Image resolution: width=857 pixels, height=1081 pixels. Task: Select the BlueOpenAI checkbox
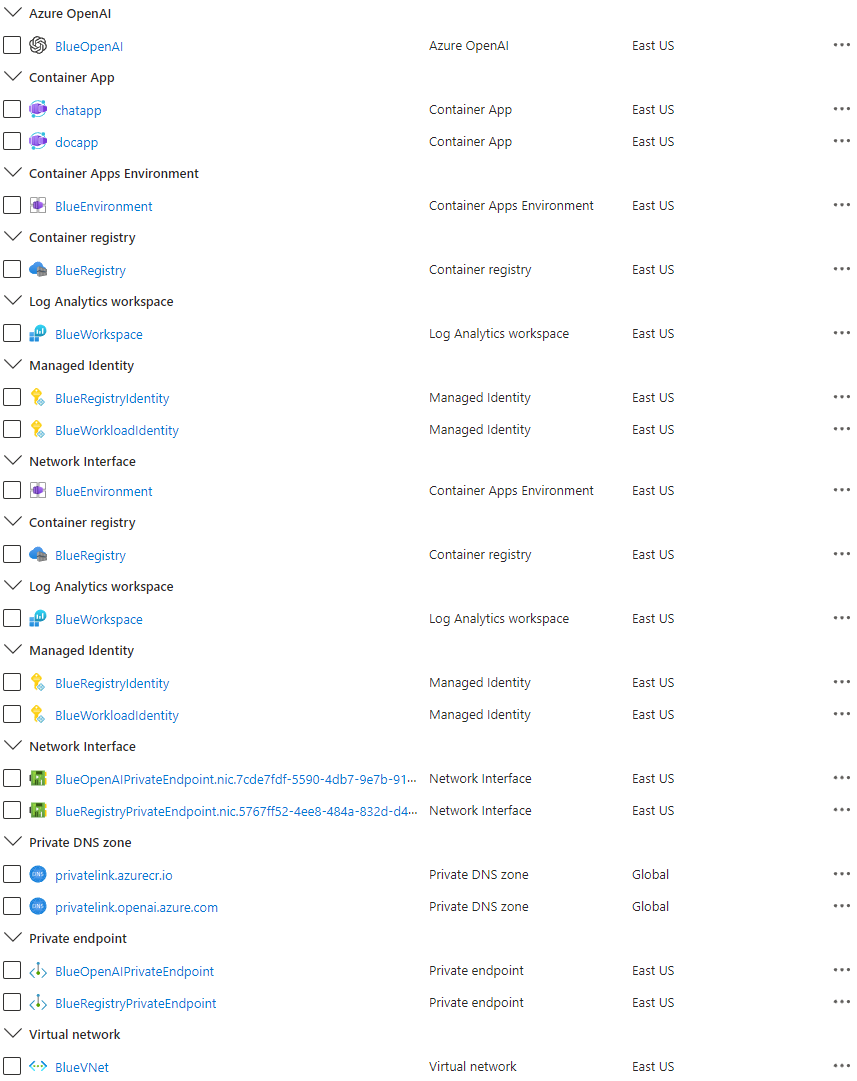click(12, 46)
